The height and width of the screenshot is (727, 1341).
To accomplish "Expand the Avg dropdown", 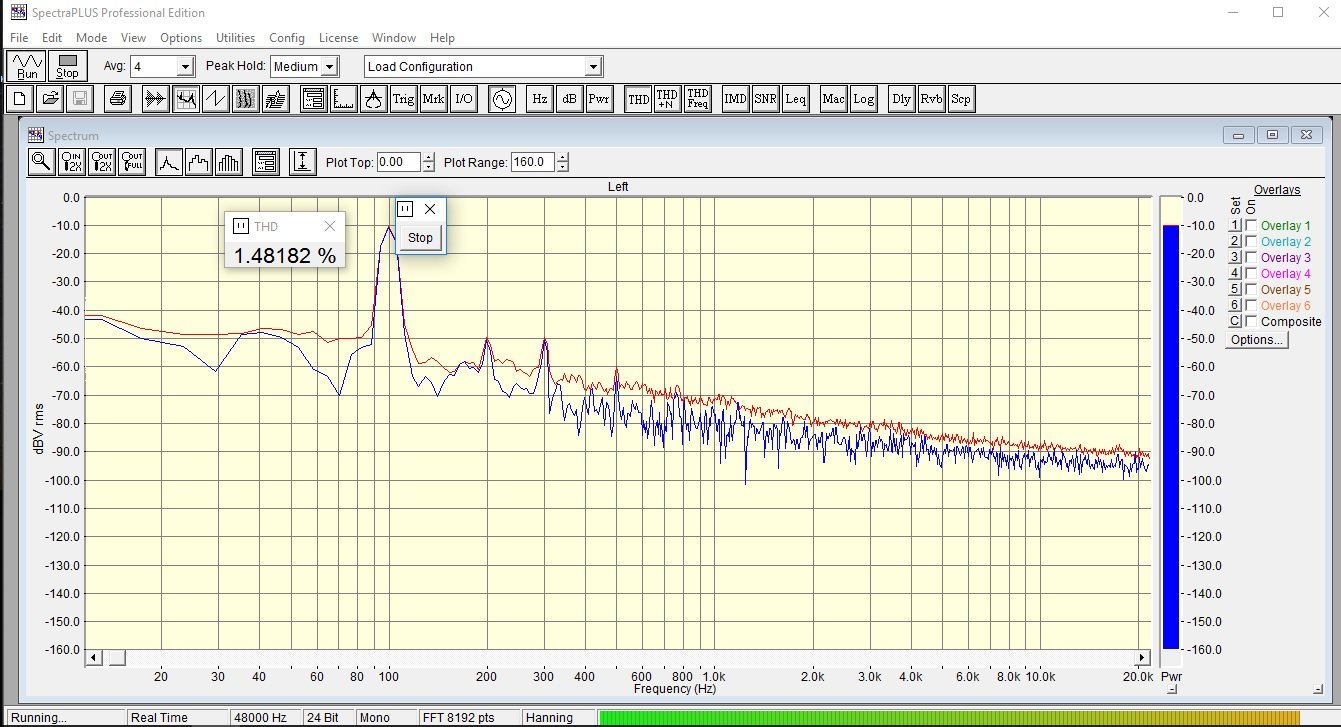I will coord(185,67).
